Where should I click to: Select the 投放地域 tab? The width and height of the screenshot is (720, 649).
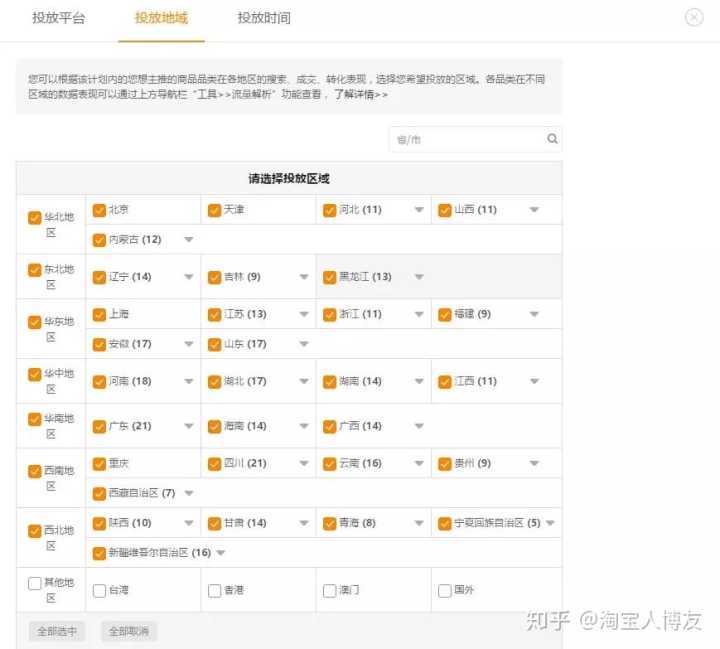click(x=161, y=18)
